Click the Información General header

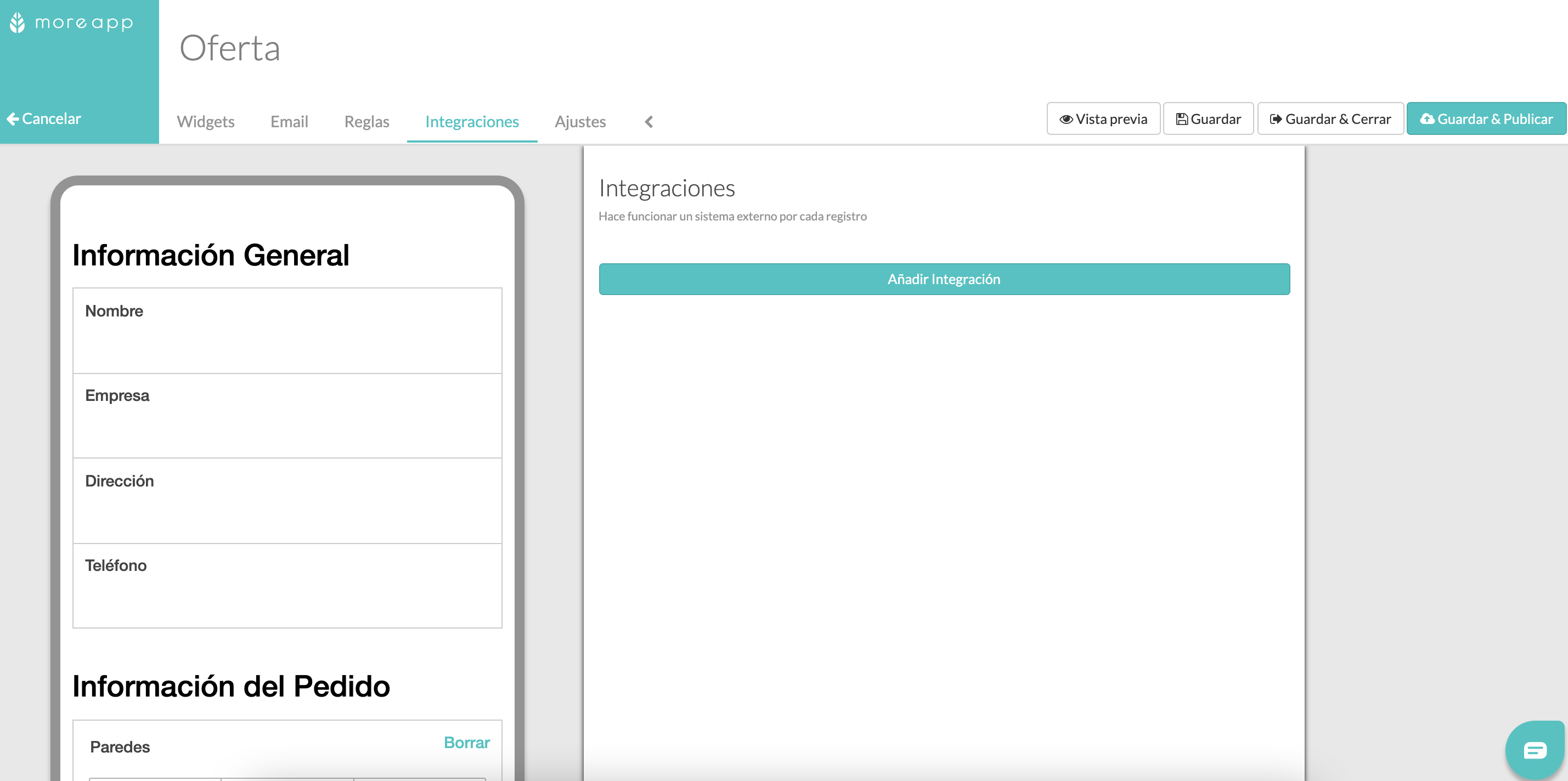pyautogui.click(x=211, y=255)
